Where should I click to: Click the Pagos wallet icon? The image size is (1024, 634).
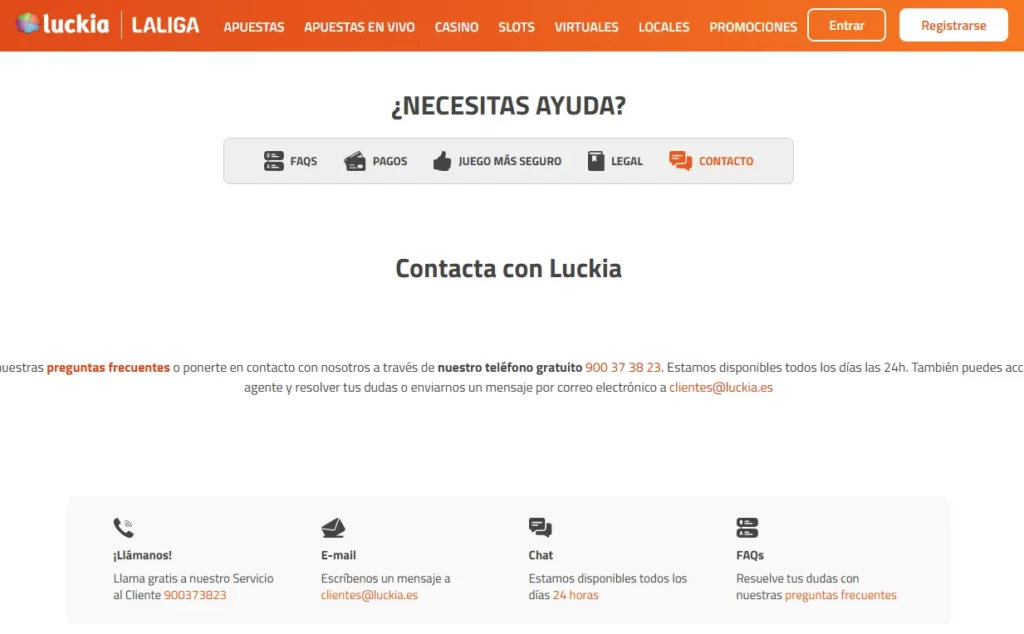[x=355, y=161]
